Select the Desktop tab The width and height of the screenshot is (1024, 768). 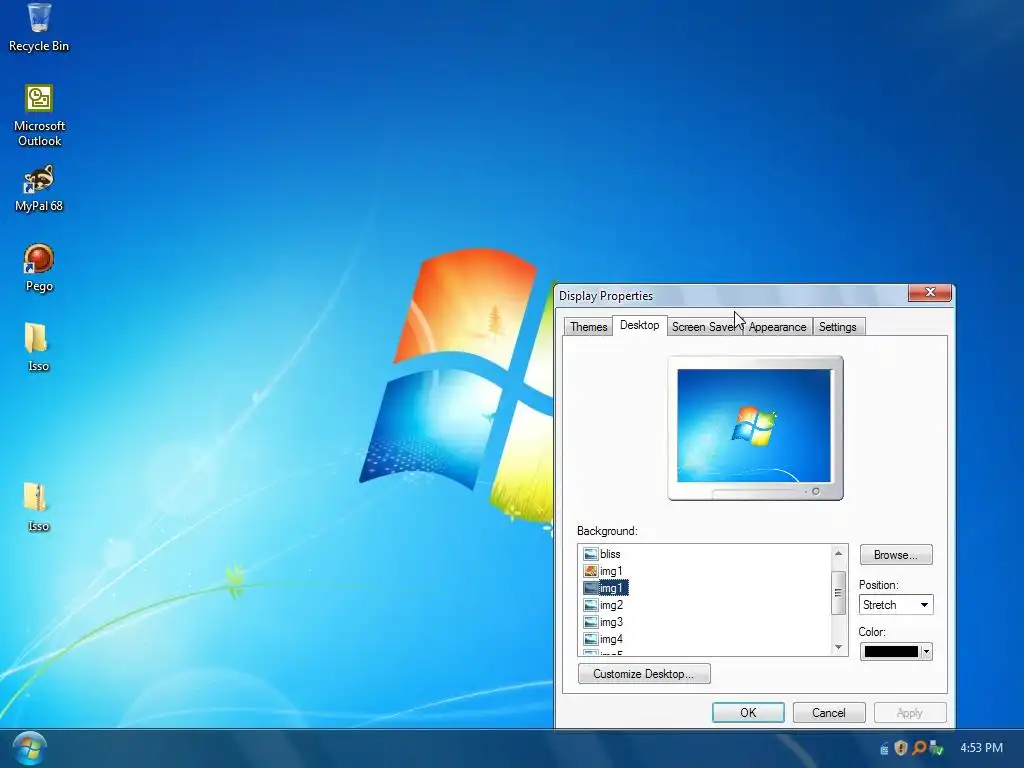639,325
